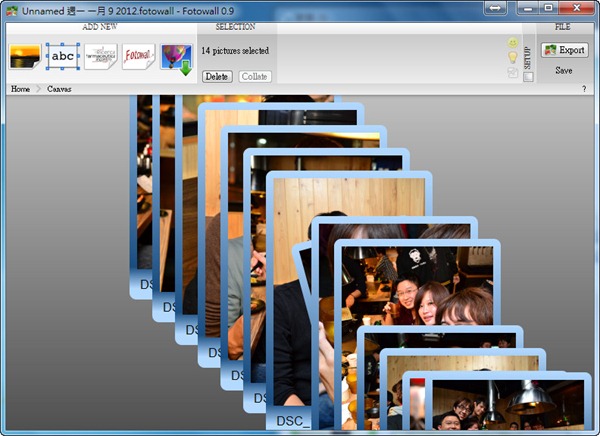This screenshot has width=600, height=436.
Task: Add a word cloud item
Action: pos(101,57)
